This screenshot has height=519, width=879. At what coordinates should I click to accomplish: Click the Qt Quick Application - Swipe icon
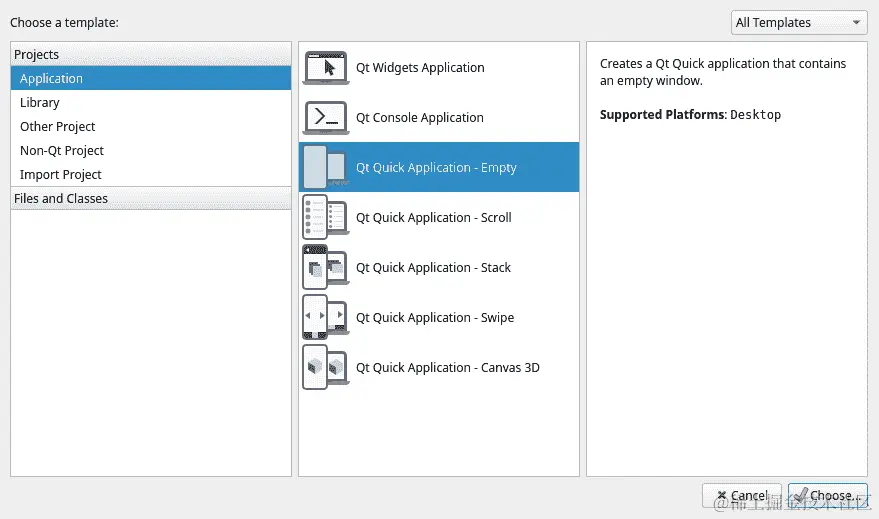(326, 317)
